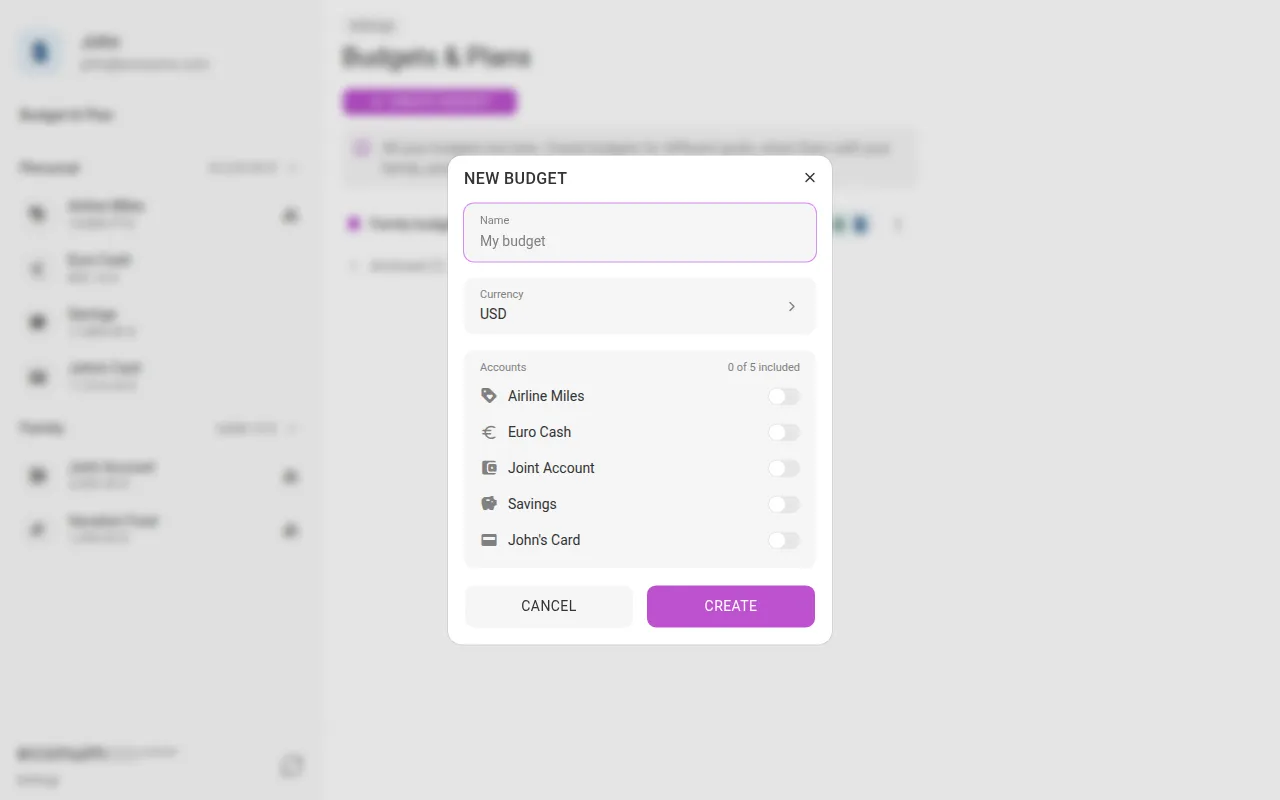Switch on the Savings account toggle
This screenshot has width=1280, height=800.
click(x=784, y=505)
